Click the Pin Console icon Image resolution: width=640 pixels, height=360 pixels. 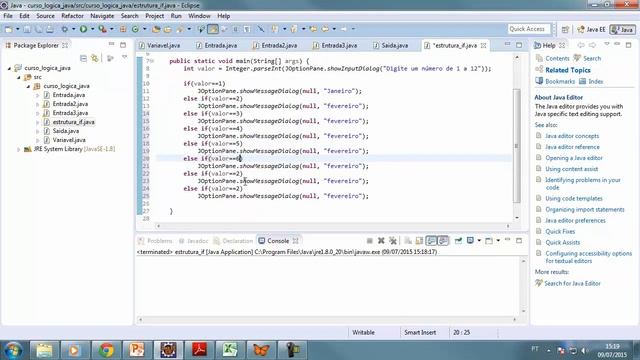click(458, 241)
